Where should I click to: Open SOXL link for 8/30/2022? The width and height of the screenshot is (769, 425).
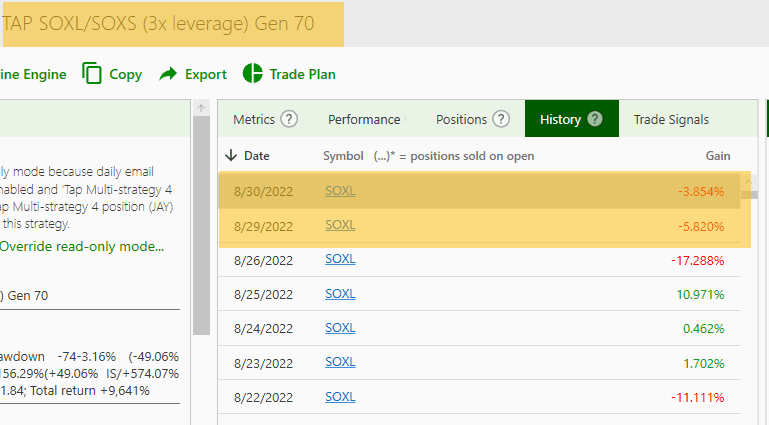(340, 191)
